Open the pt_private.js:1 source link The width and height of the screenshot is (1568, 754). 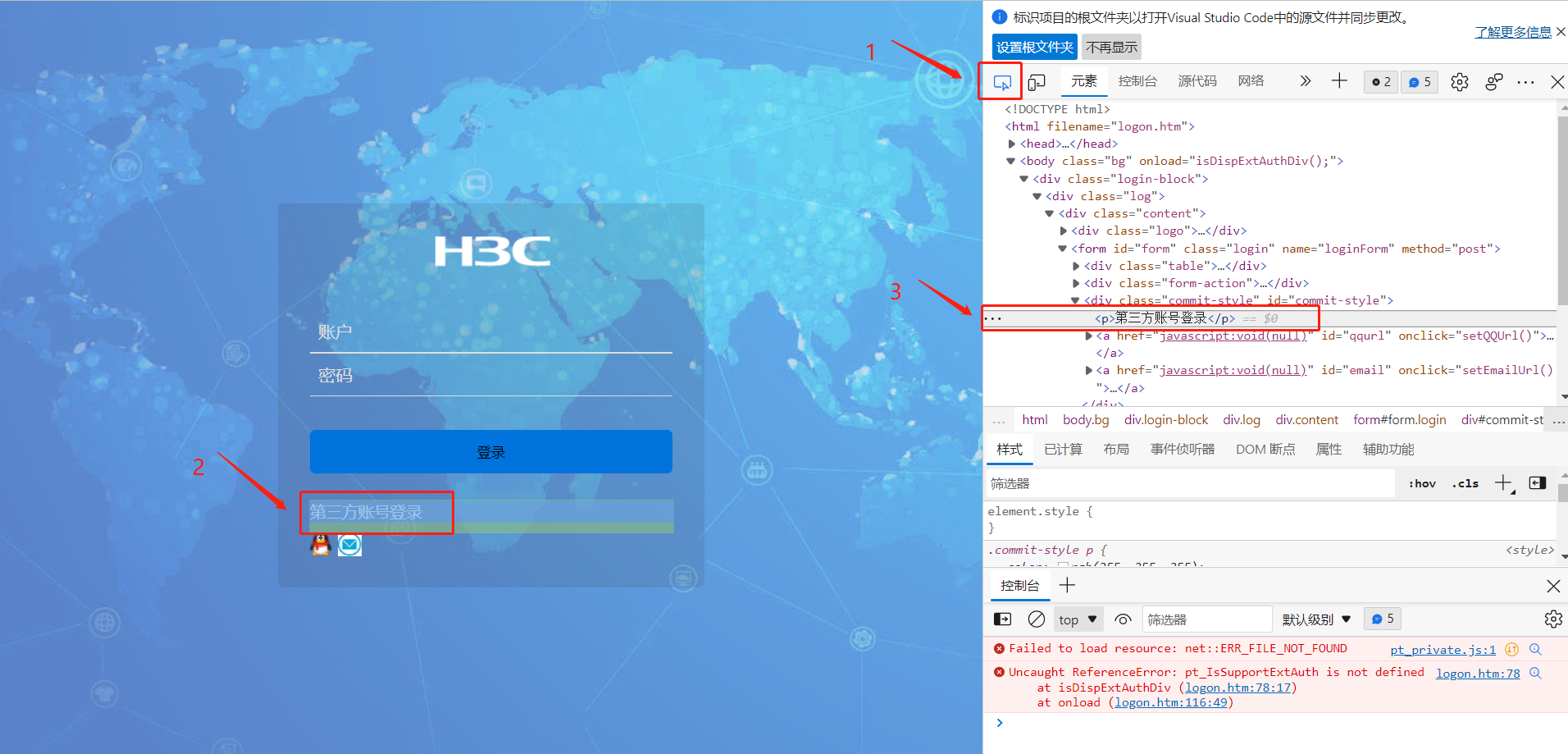pyautogui.click(x=1443, y=650)
